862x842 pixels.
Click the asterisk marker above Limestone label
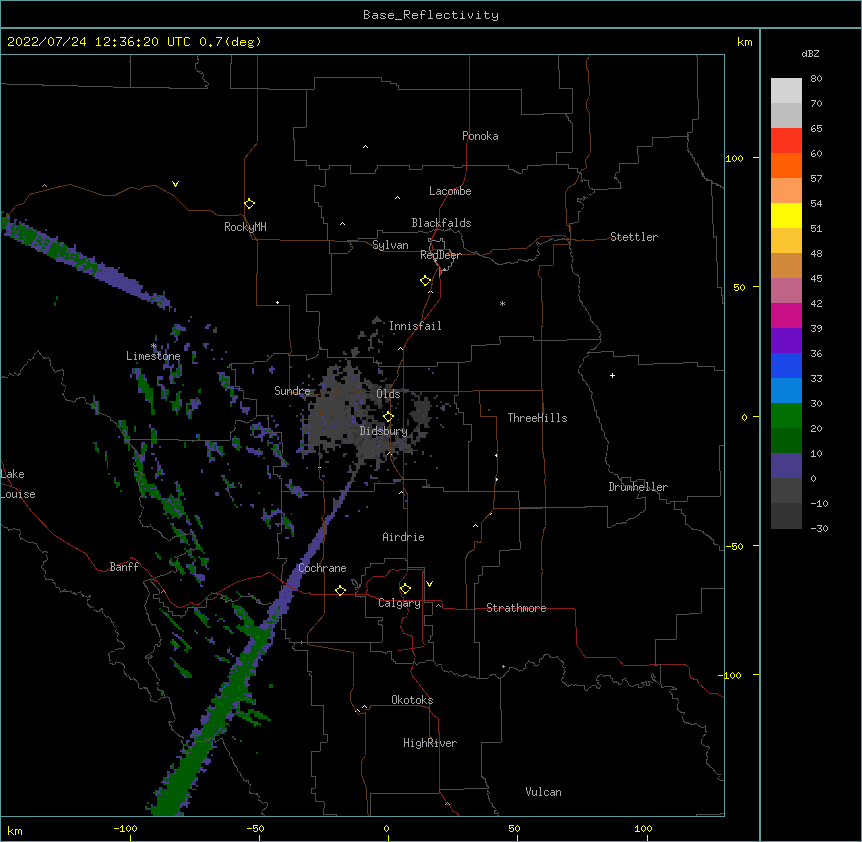154,346
